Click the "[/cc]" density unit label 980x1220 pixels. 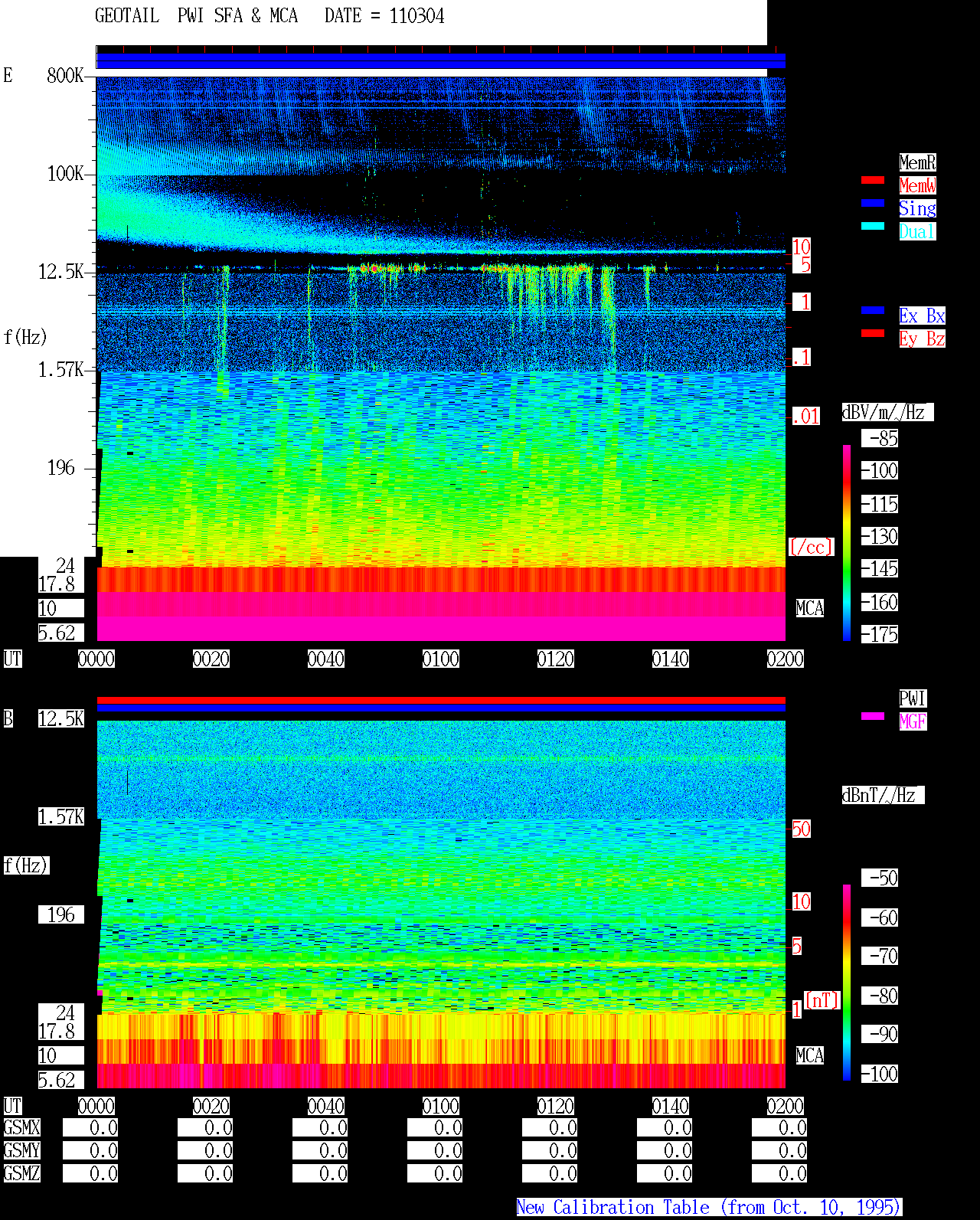[x=811, y=547]
